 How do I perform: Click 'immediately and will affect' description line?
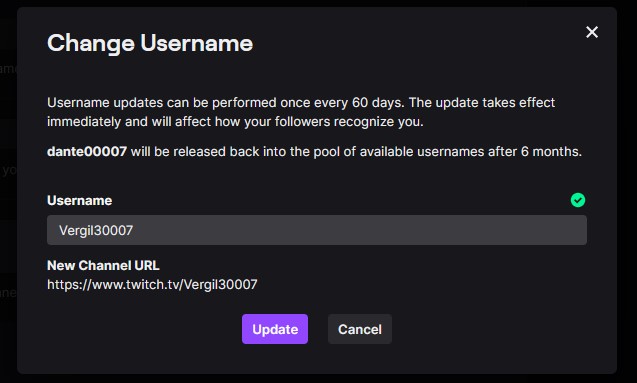(x=129, y=121)
